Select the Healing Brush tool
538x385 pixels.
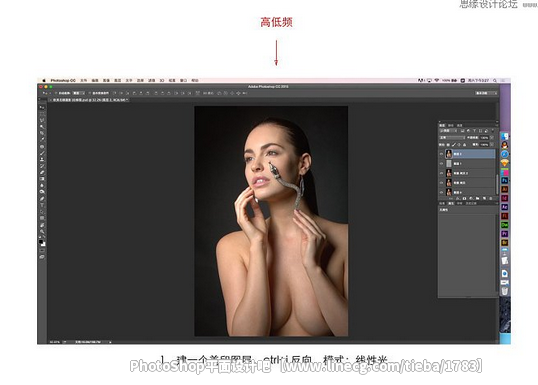42,147
